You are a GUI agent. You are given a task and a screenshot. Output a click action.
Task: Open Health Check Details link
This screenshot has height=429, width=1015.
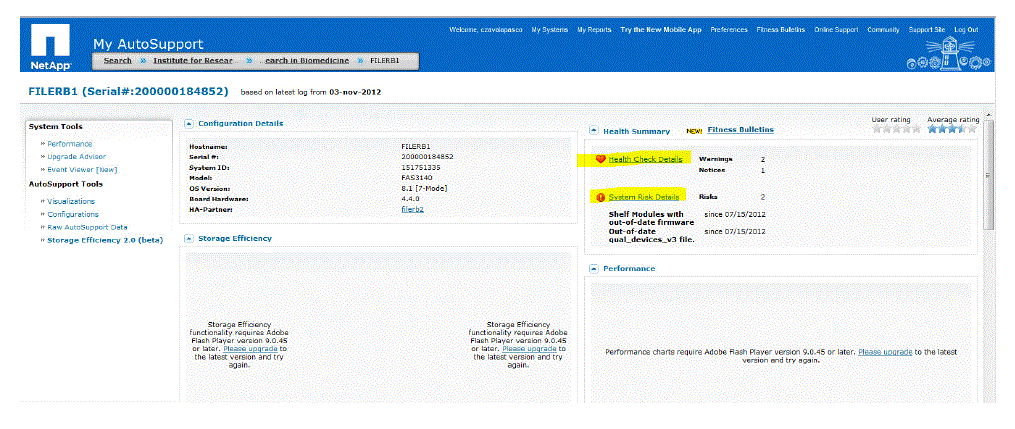(645, 159)
